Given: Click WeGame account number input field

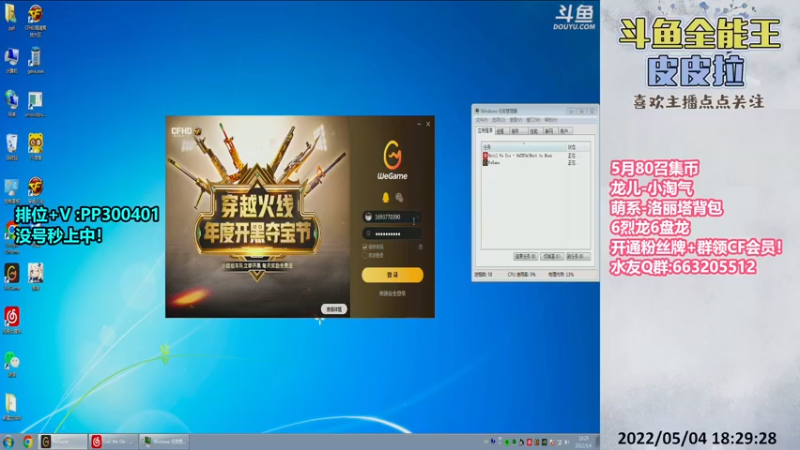Looking at the screenshot, I should click(392, 217).
